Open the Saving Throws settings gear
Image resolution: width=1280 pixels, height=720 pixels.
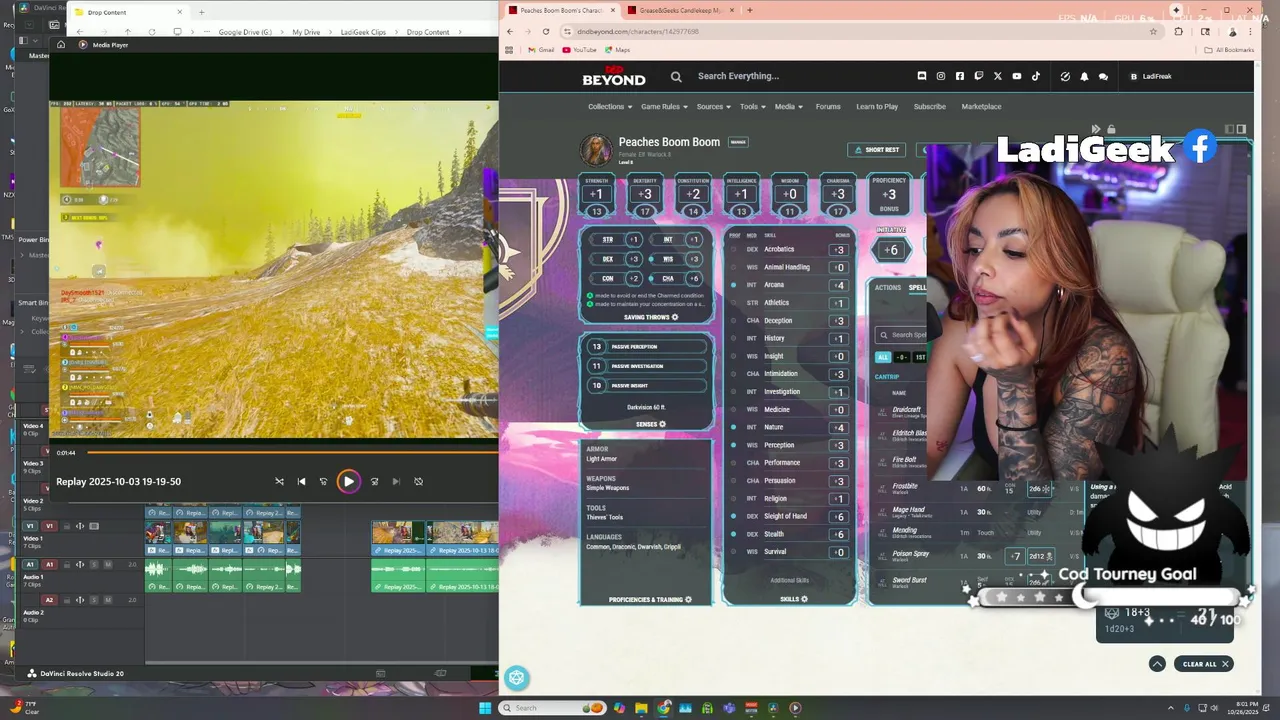(675, 317)
